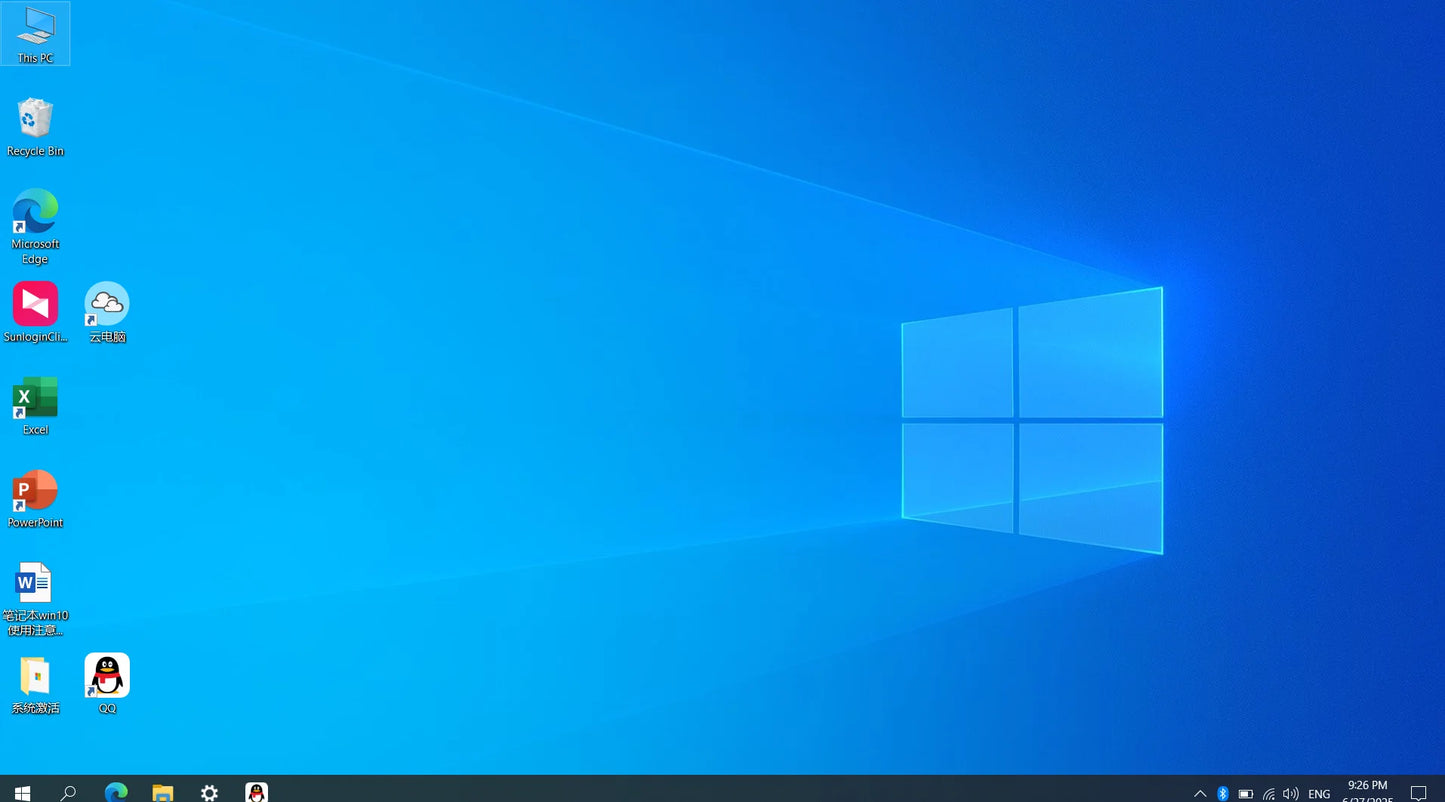This screenshot has height=802, width=1445.
Task: Open Wi-Fi network list from the tray
Action: coord(1268,793)
